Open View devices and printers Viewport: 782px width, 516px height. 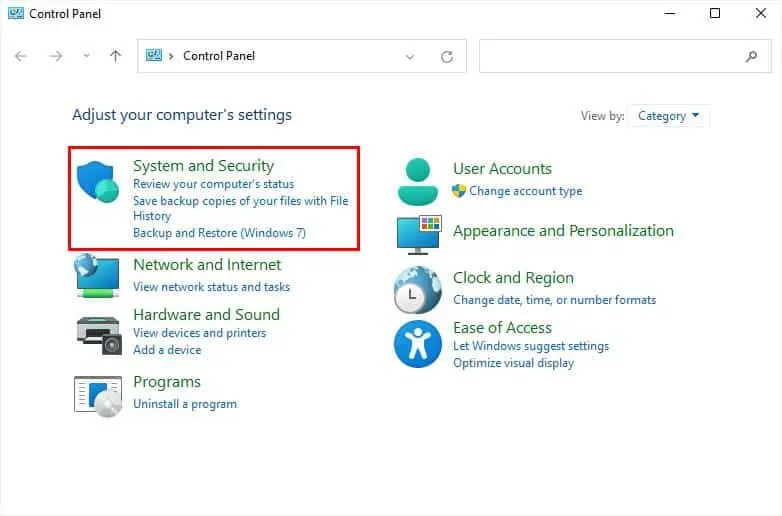click(x=199, y=333)
